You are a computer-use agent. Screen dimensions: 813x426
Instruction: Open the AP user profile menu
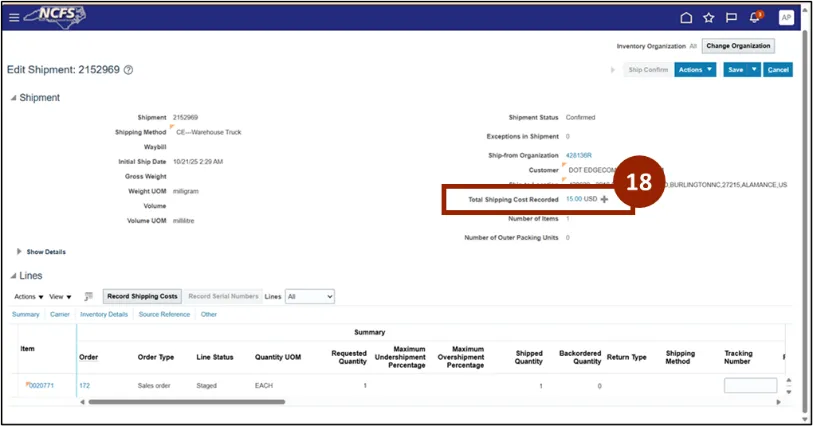coord(786,18)
